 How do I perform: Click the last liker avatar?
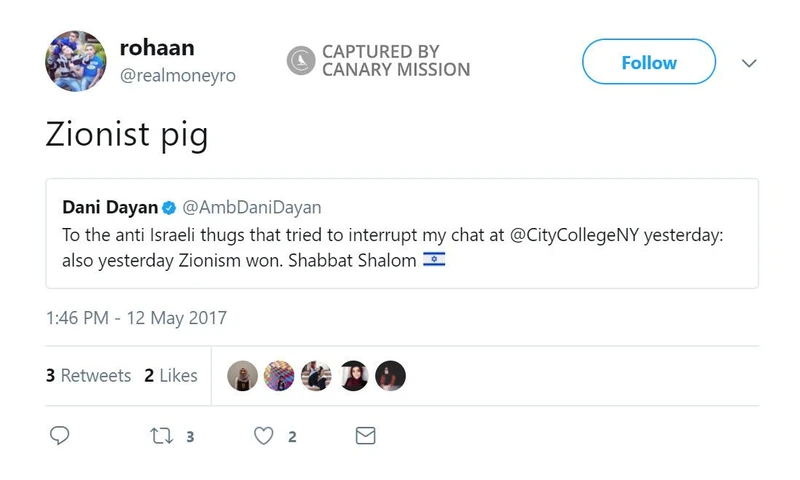390,376
